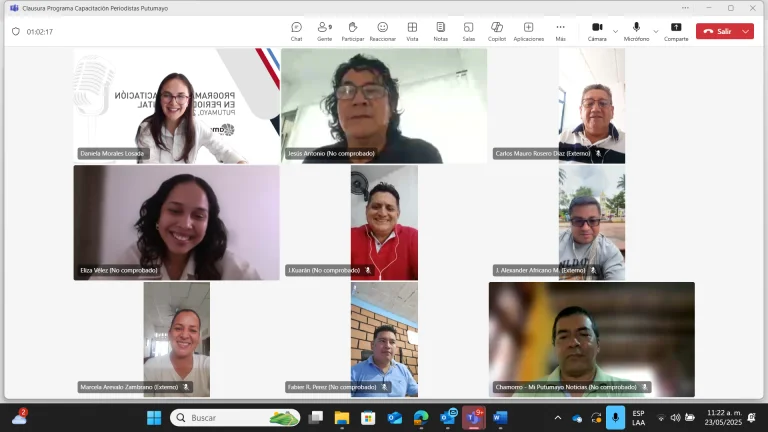The width and height of the screenshot is (768, 432).
Task: Expand camera options dropdown arrow
Action: pyautogui.click(x=615, y=31)
